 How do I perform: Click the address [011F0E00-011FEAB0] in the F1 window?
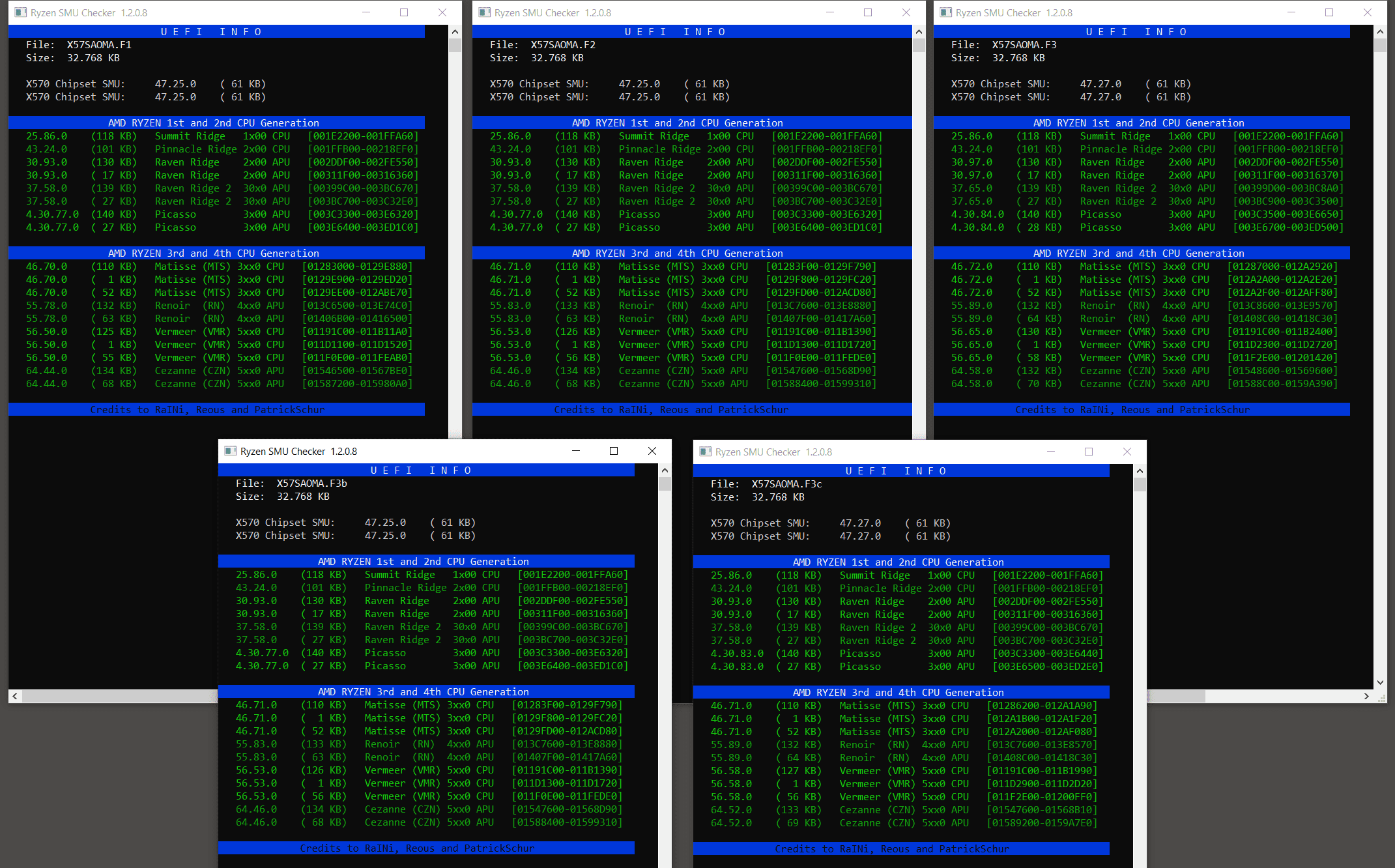pyautogui.click(x=357, y=358)
